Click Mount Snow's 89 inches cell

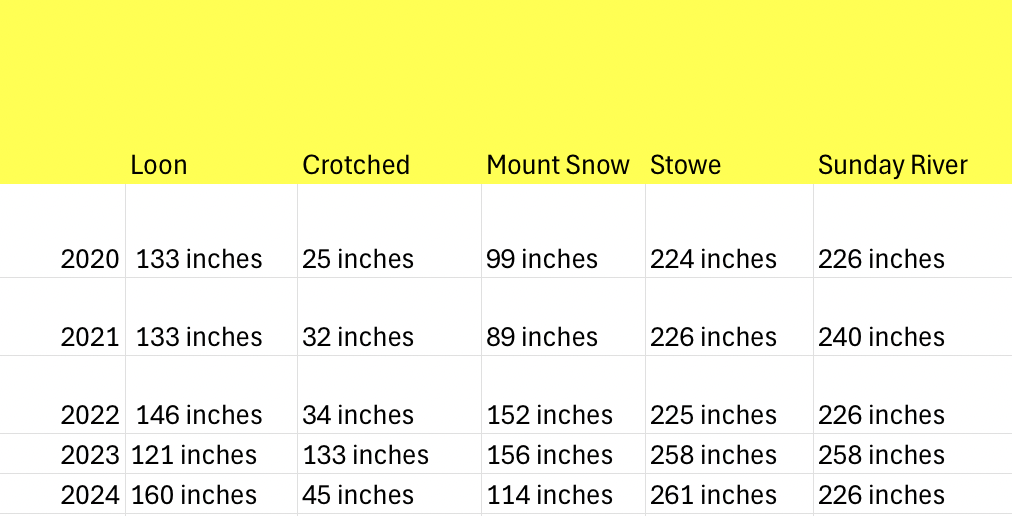coord(542,337)
